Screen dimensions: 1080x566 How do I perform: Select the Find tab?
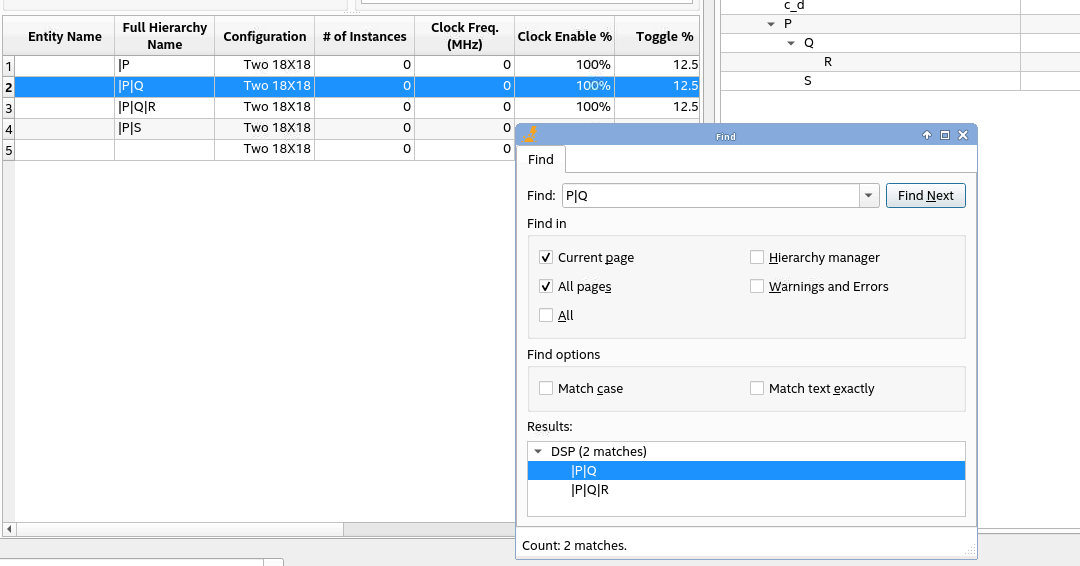point(541,160)
